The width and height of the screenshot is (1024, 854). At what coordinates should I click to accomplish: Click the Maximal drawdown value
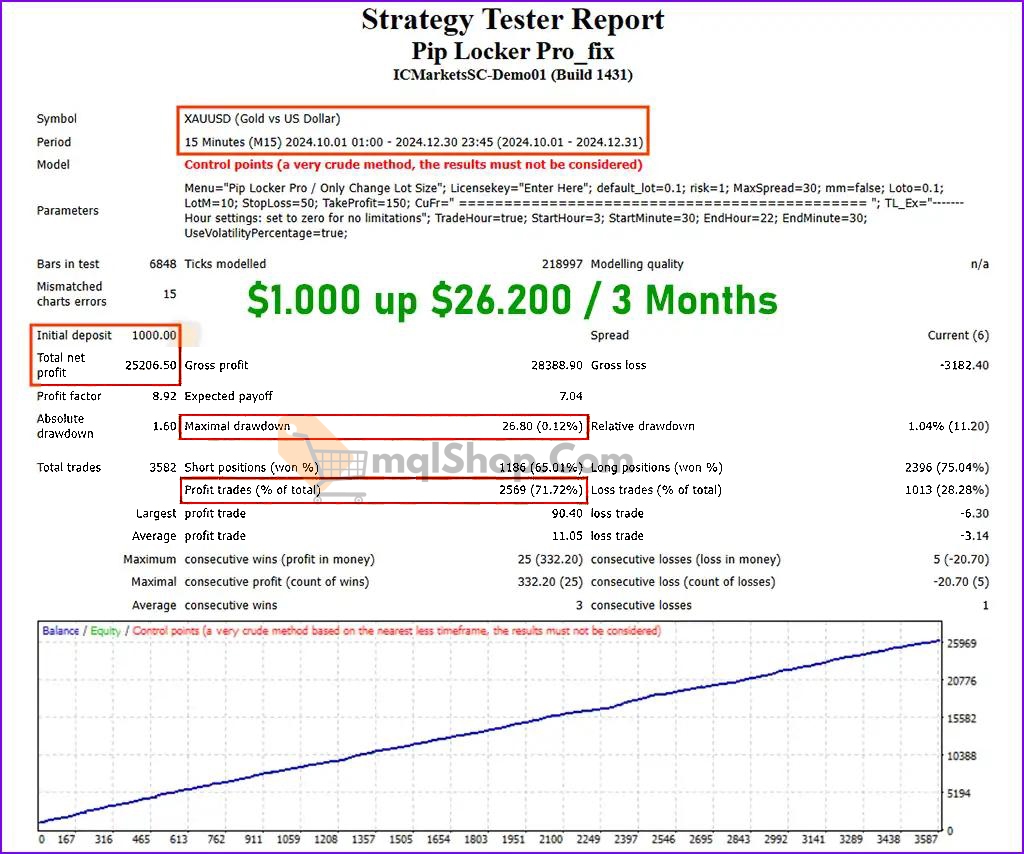[x=542, y=427]
